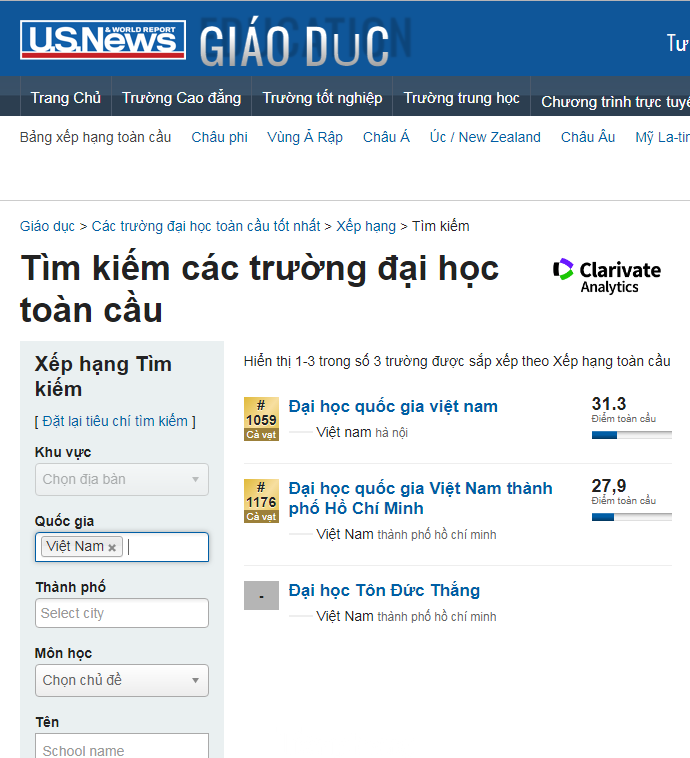The image size is (690, 758).
Task: Go to Trường tốt nghiệp section
Action: pyautogui.click(x=322, y=98)
